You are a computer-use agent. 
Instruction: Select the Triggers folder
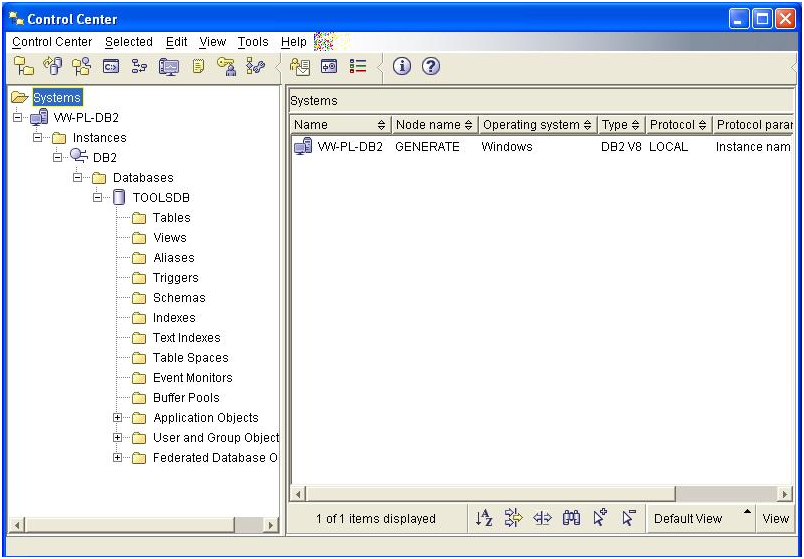coord(165,277)
